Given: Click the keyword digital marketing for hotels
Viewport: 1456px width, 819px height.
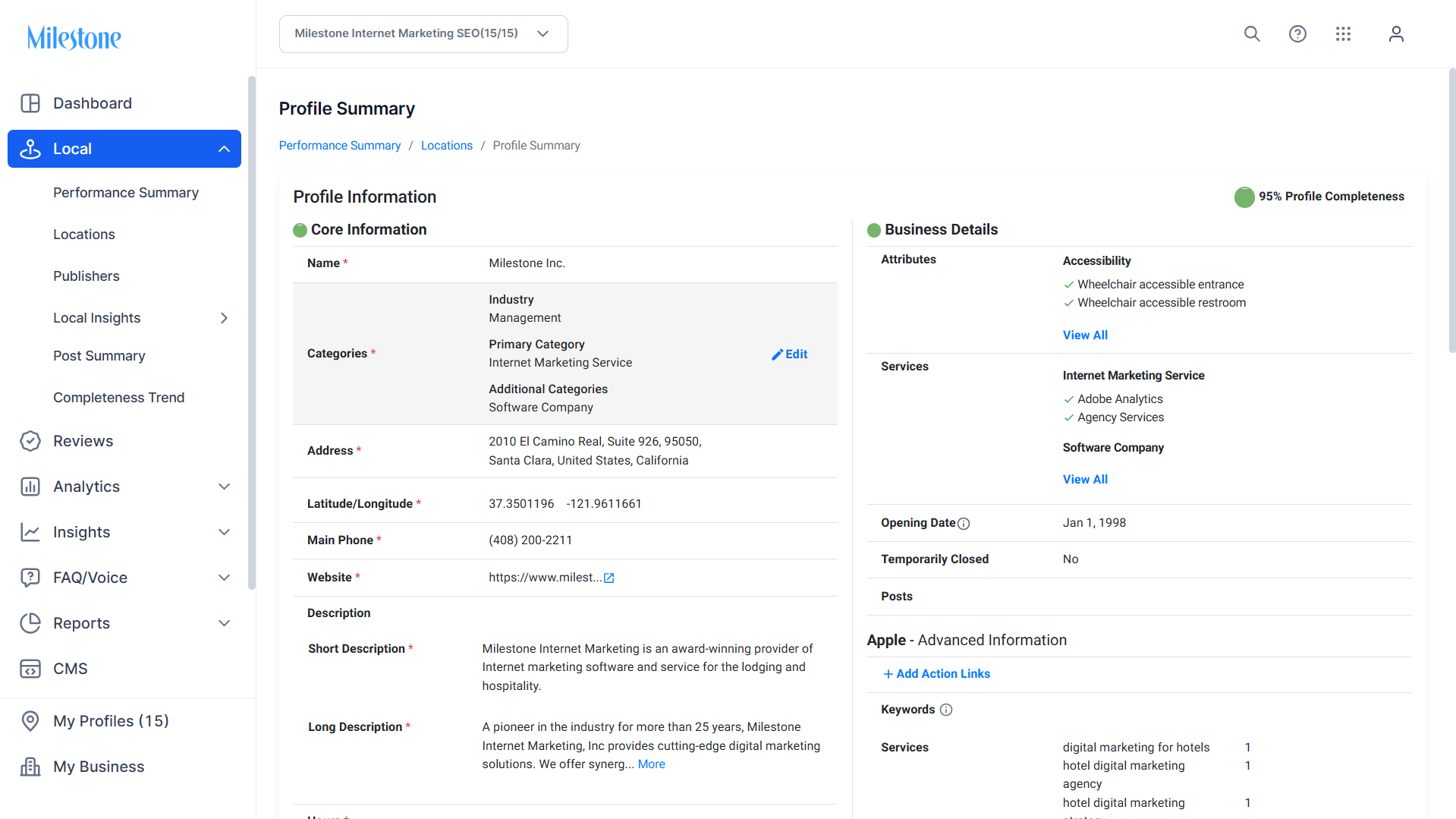Looking at the screenshot, I should tap(1137, 748).
